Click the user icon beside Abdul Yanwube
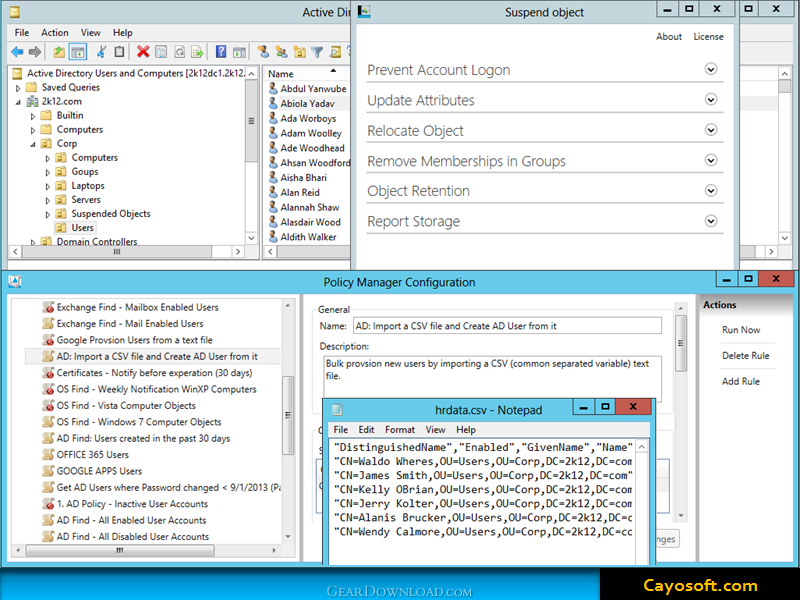The height and width of the screenshot is (600, 800). [273, 88]
